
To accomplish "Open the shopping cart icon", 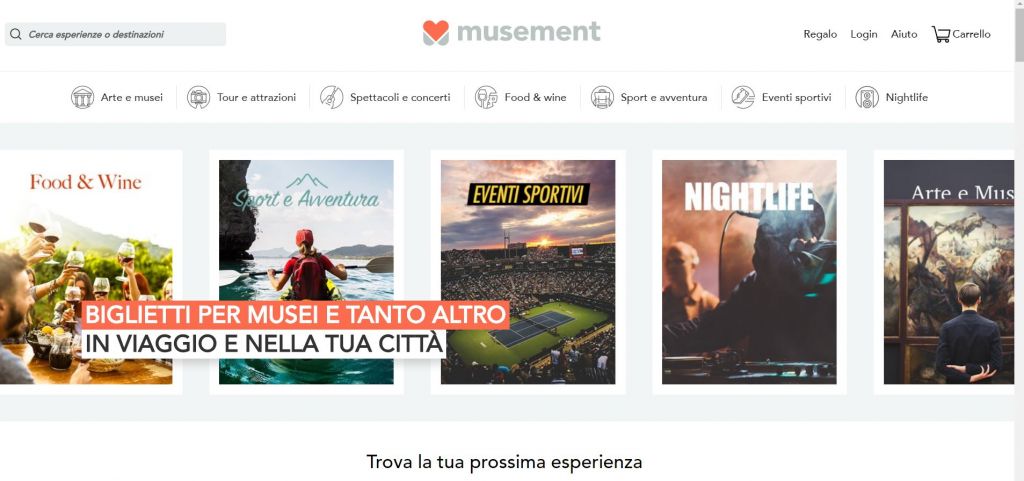I will [x=940, y=34].
